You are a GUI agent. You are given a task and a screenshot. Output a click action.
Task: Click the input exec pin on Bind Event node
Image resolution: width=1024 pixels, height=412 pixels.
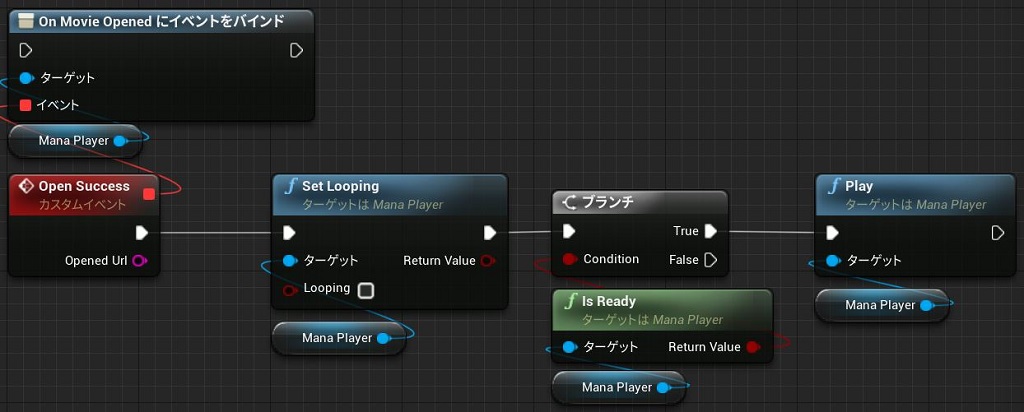point(25,50)
